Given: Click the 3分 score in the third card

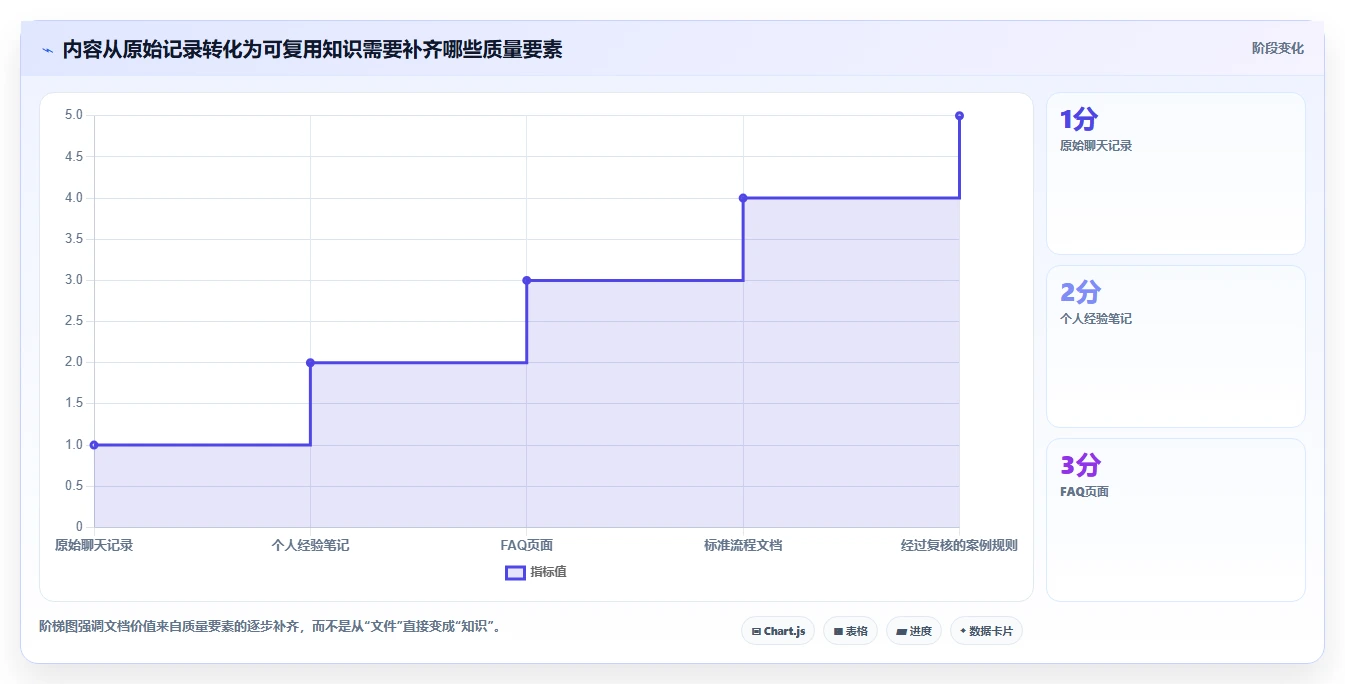Looking at the screenshot, I should click(x=1080, y=466).
